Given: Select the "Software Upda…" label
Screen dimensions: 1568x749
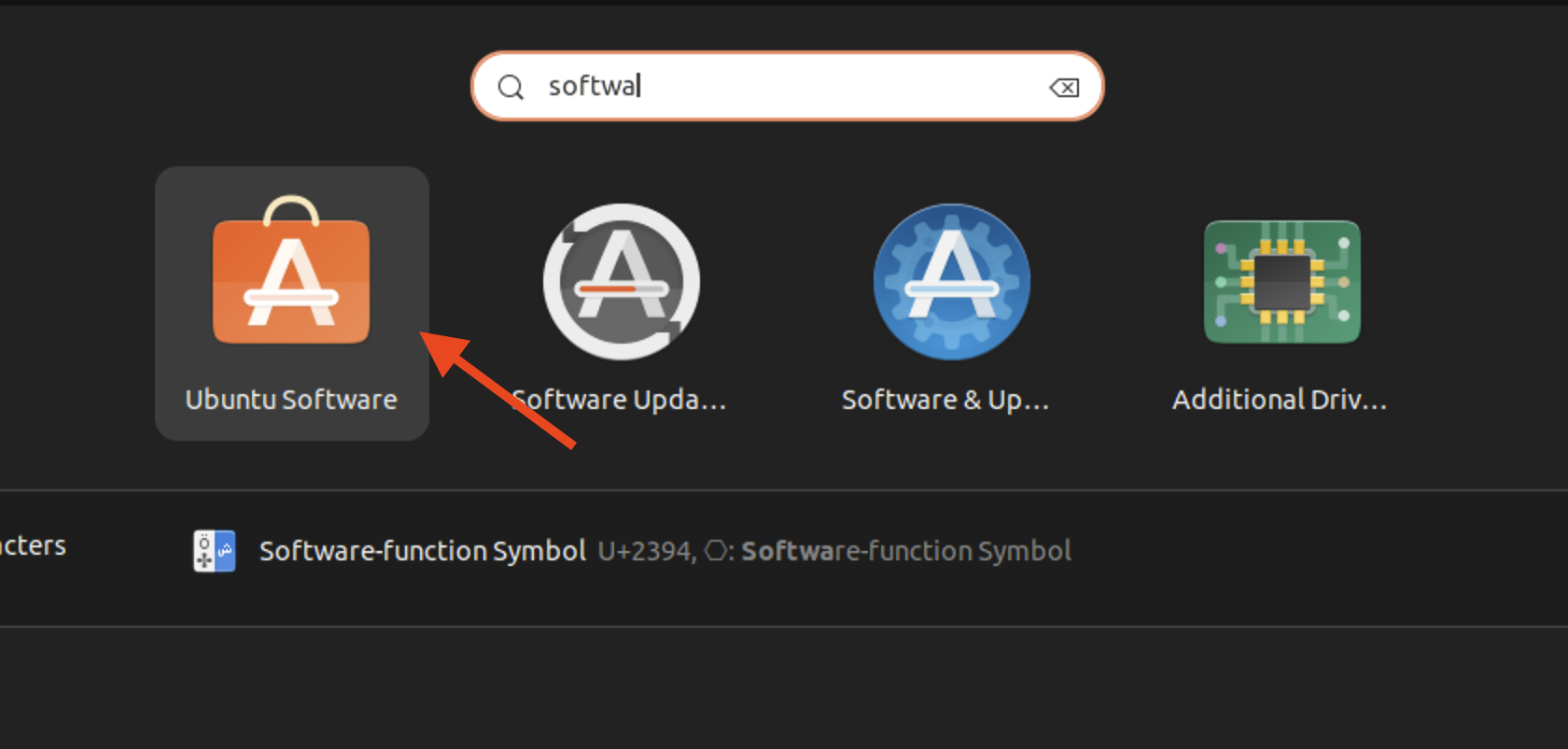Looking at the screenshot, I should [x=620, y=400].
